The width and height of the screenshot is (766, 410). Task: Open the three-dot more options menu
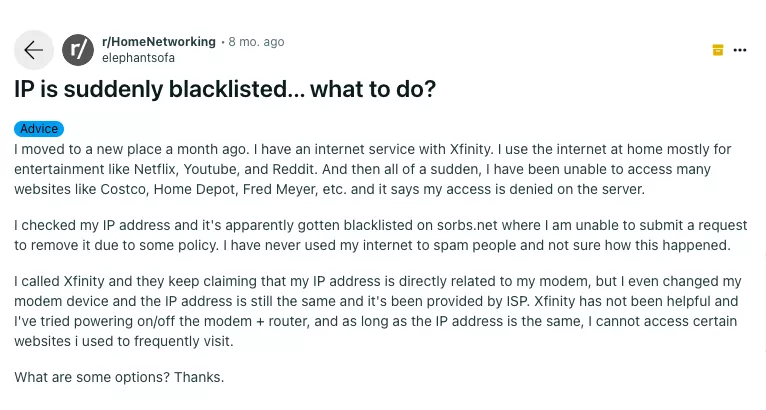(740, 50)
